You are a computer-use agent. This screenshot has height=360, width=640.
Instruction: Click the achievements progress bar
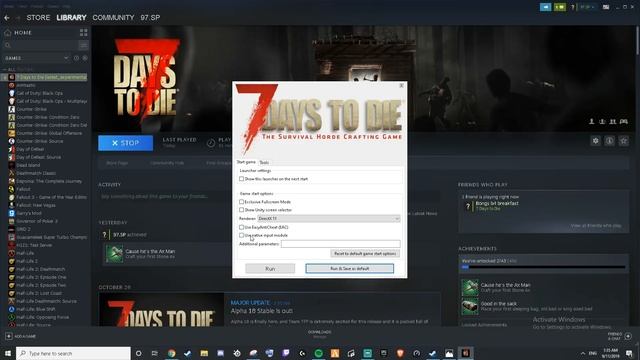543,267
